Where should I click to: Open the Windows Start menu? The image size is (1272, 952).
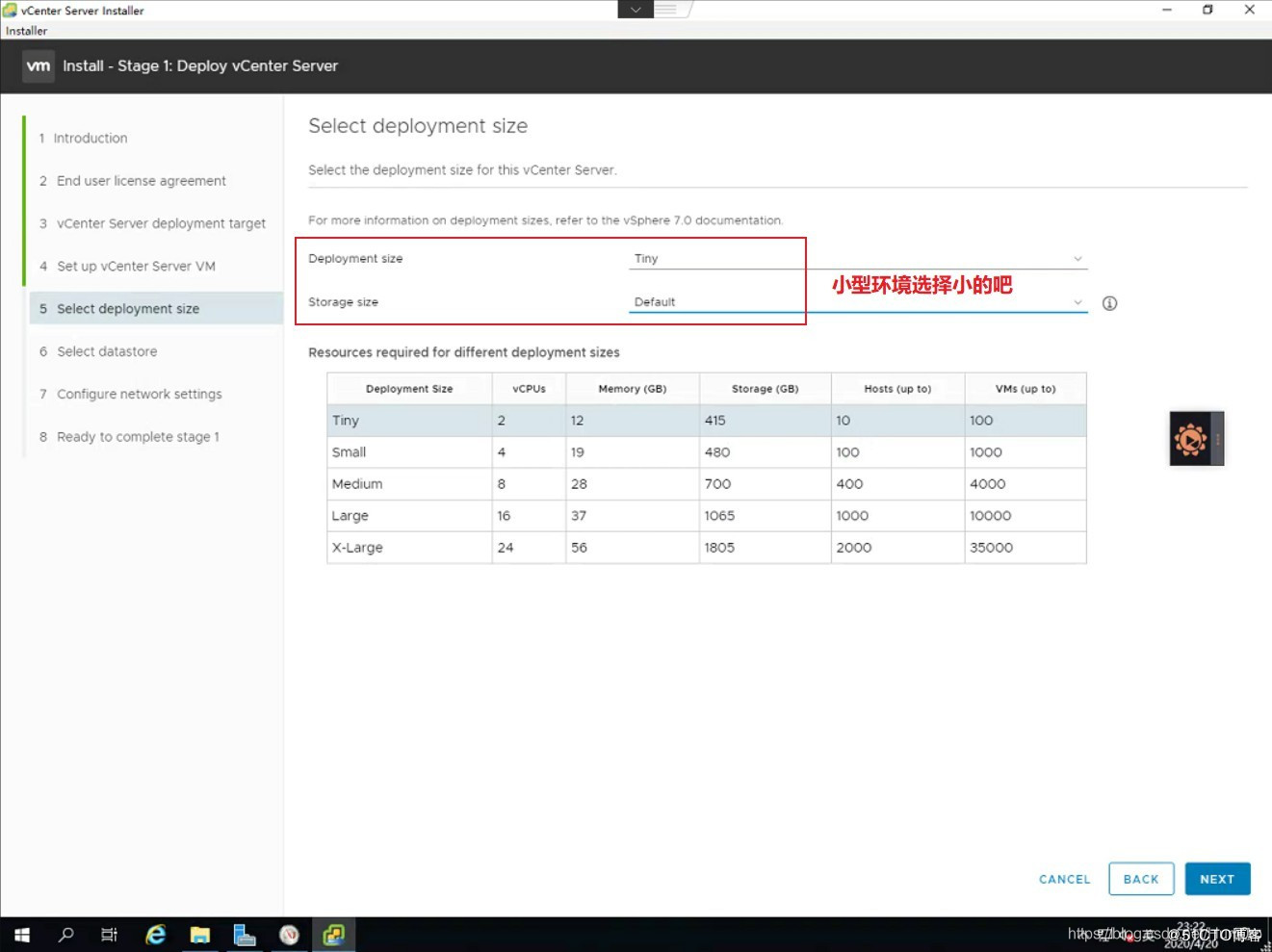pos(22,935)
